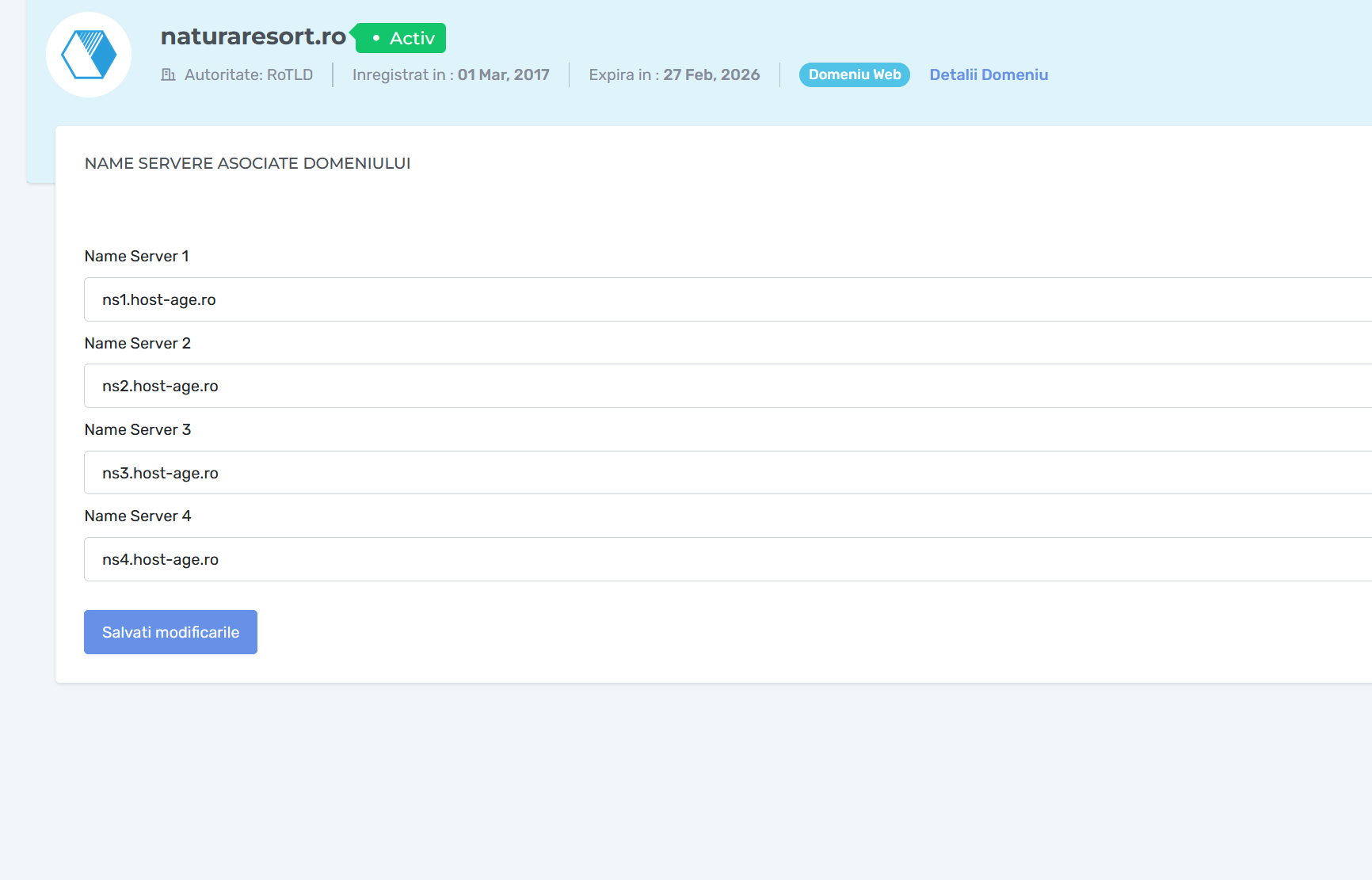Open the Detalii Domeniu link
The height and width of the screenshot is (880, 1372).
[988, 74]
